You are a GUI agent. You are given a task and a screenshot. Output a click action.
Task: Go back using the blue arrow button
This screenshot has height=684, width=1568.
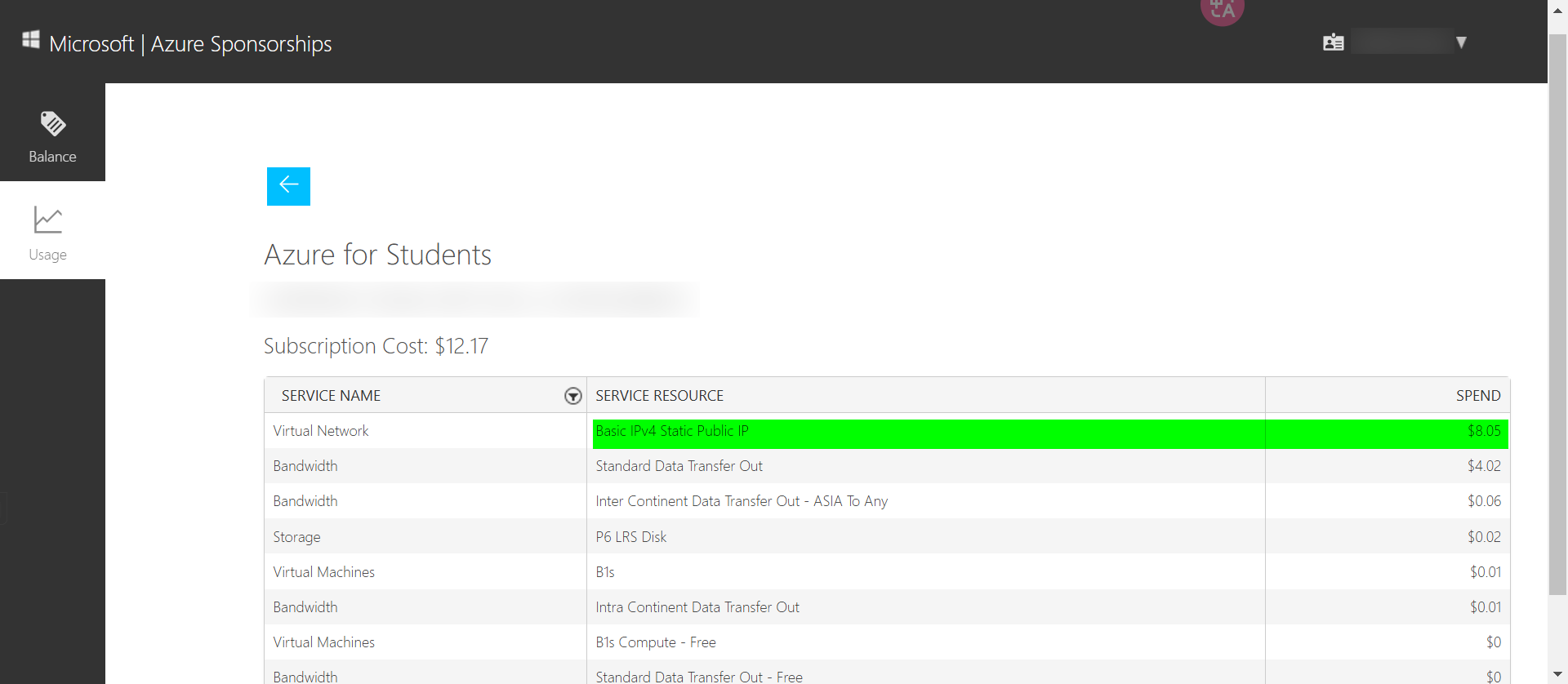(288, 186)
